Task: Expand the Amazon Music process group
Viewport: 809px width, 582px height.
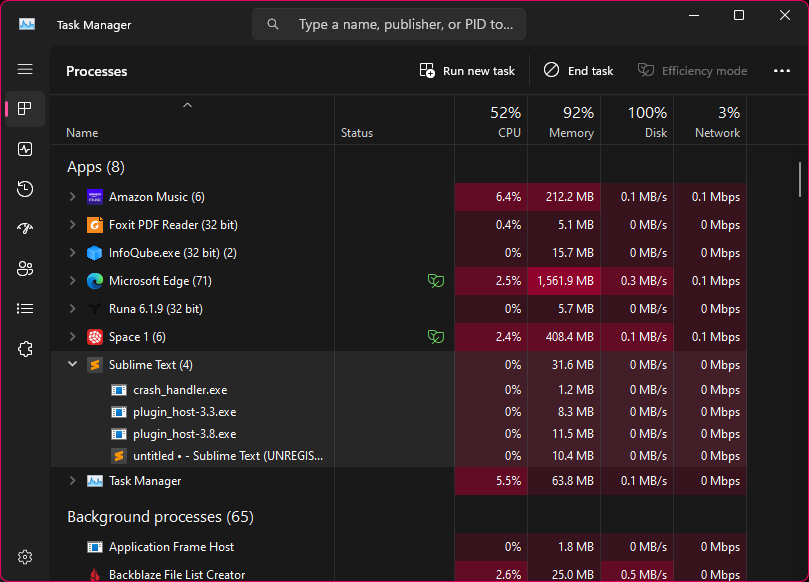Action: point(72,197)
